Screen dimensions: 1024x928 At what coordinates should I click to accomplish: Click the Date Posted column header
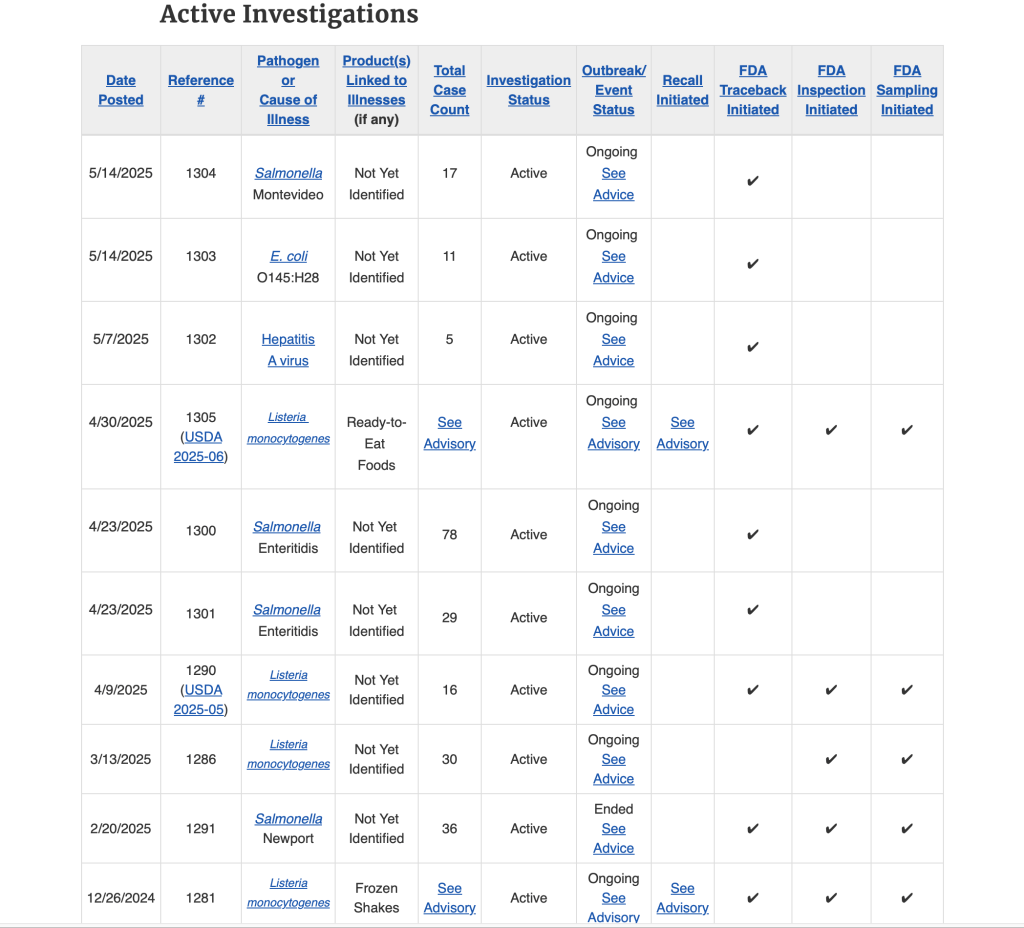tap(120, 90)
